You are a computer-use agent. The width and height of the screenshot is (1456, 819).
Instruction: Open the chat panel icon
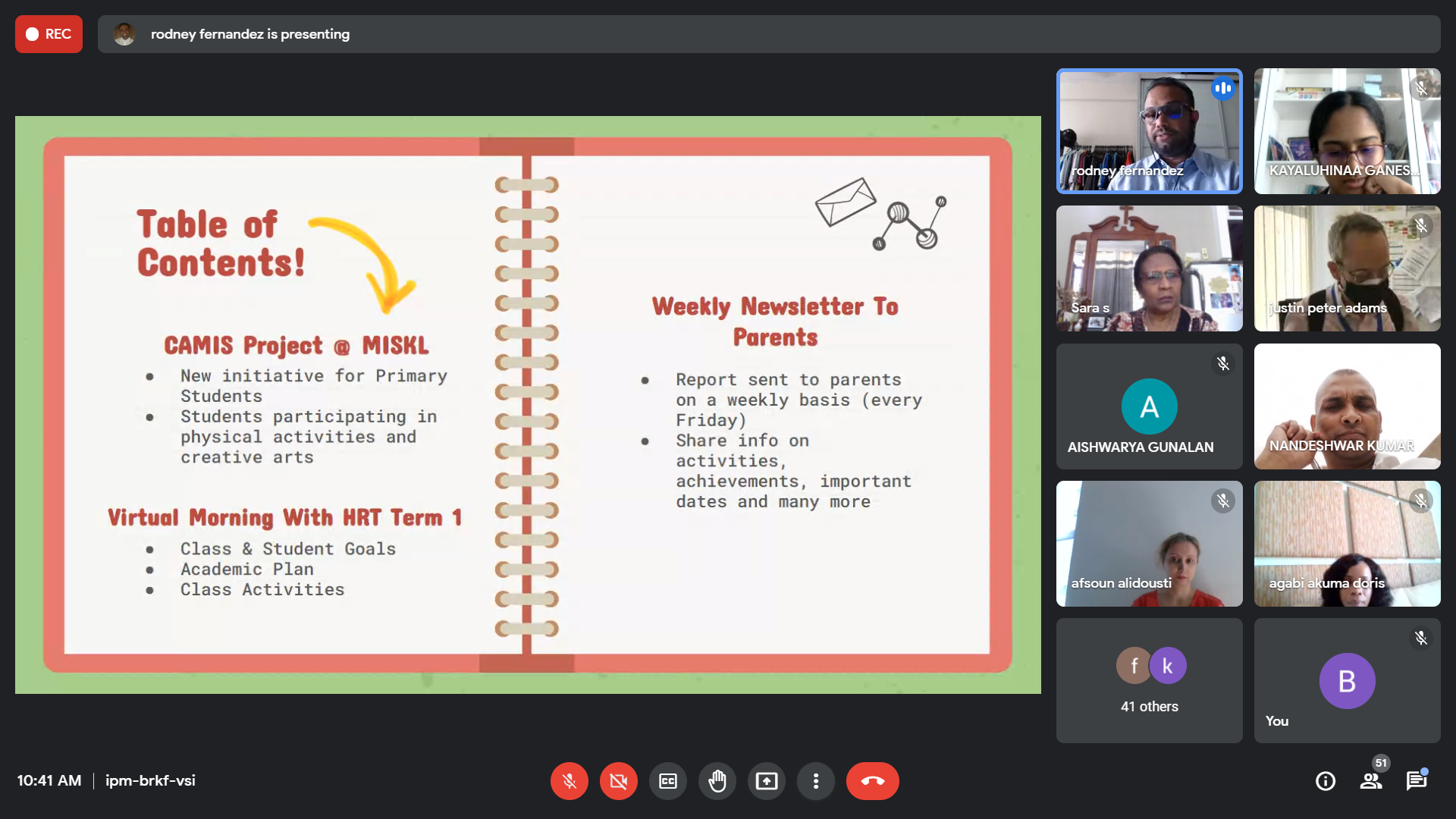tap(1416, 781)
